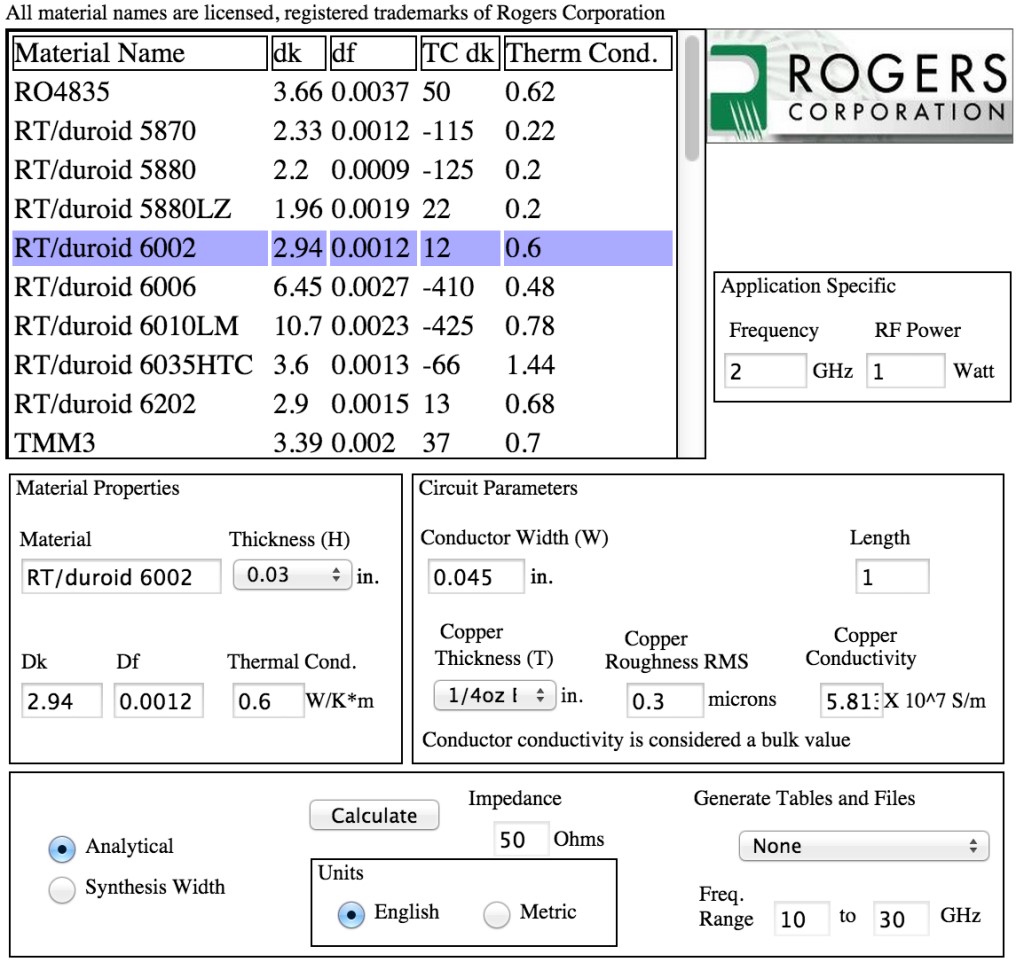The height and width of the screenshot is (970, 1024).
Task: Click the RF Power Watt input field
Action: point(905,371)
